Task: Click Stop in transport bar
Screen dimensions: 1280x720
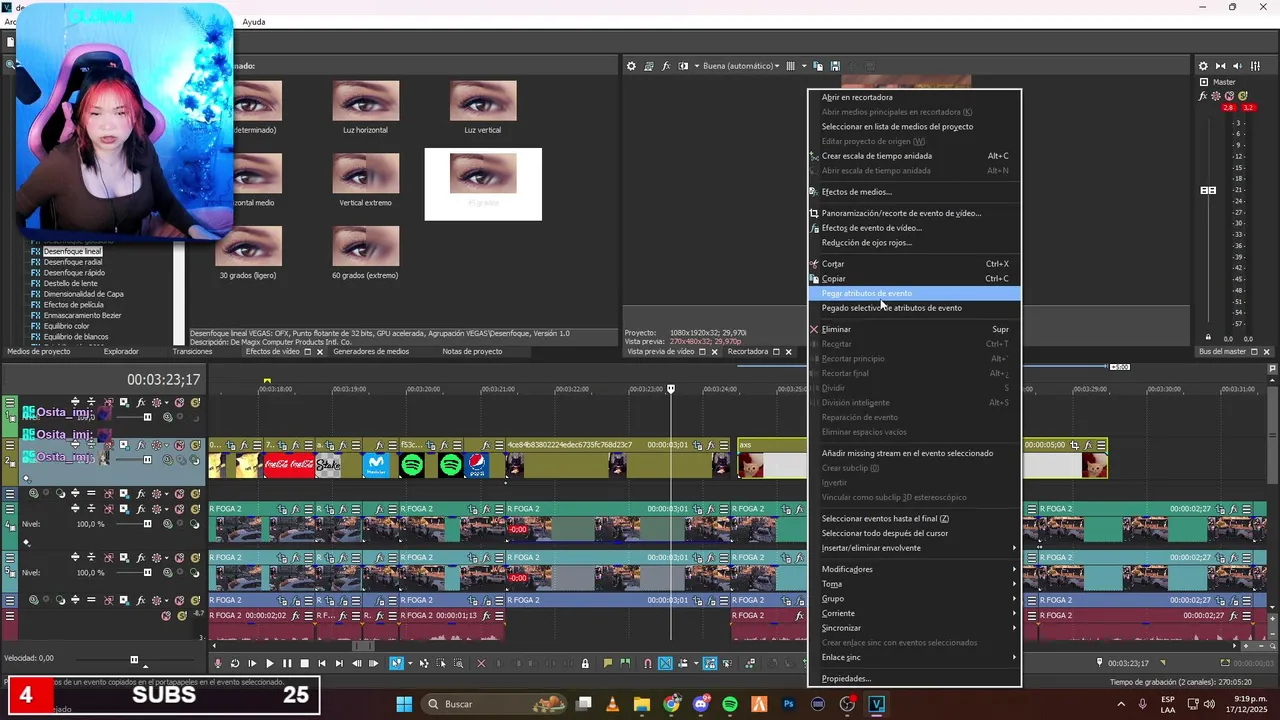Action: 305,663
